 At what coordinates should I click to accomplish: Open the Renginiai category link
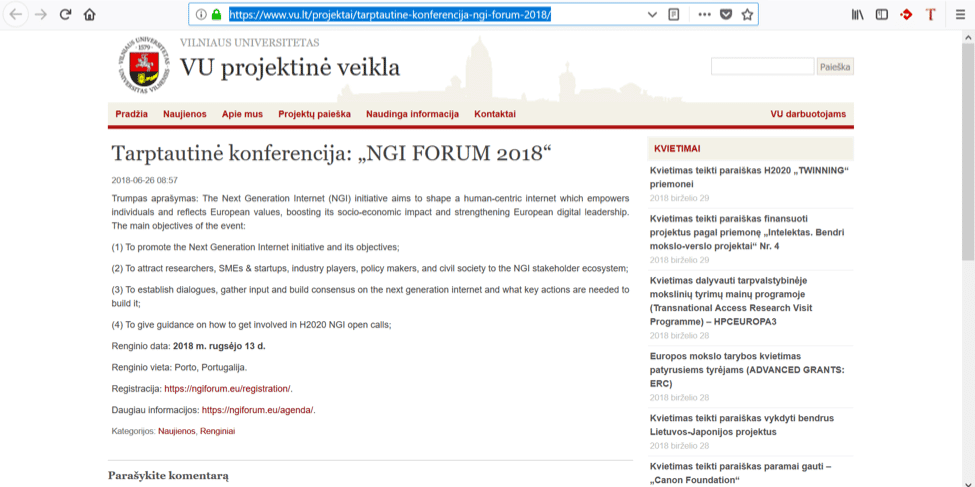(x=218, y=430)
